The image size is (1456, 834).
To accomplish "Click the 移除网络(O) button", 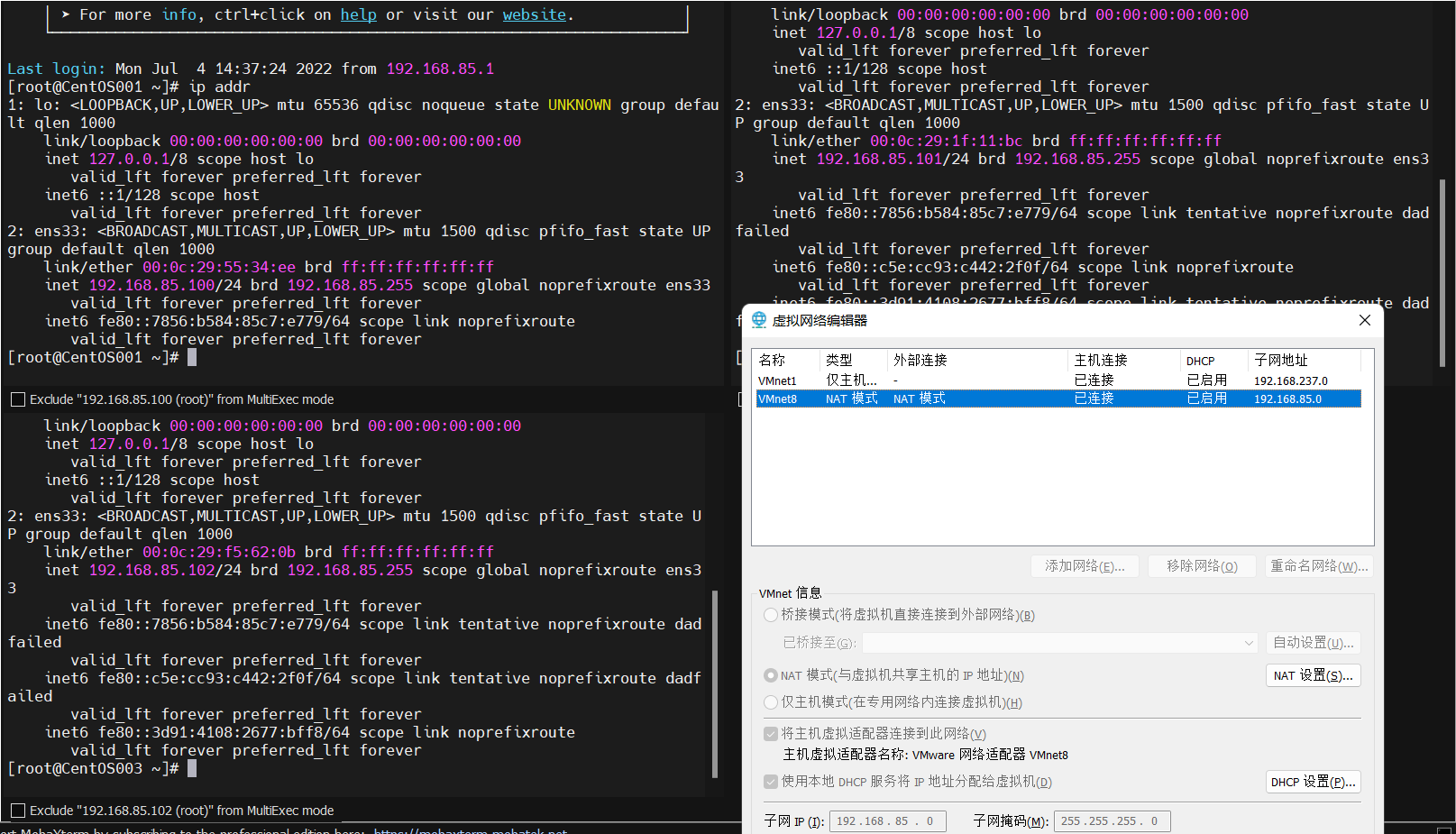I will 1202,566.
